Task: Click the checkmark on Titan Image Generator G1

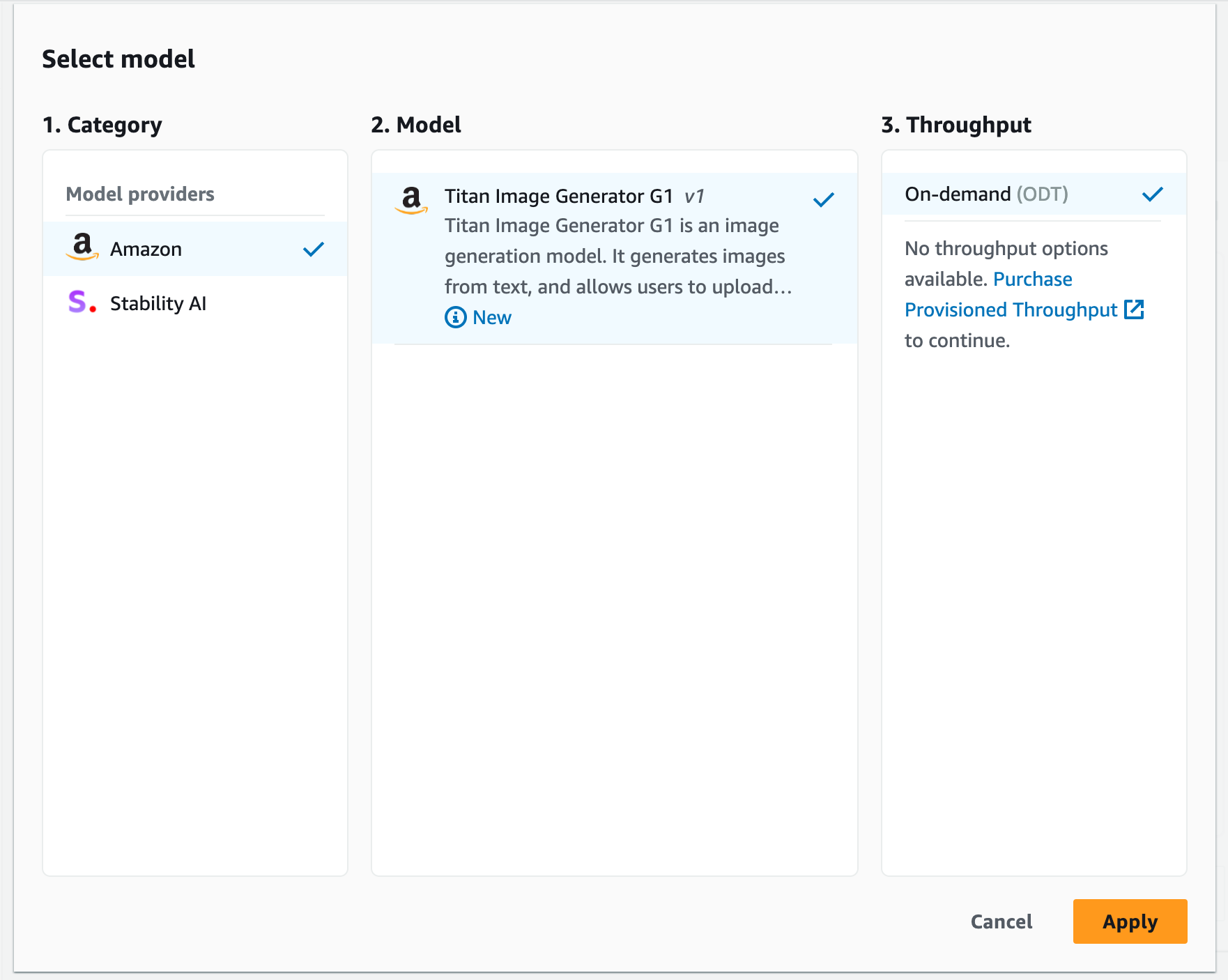Action: tap(823, 199)
